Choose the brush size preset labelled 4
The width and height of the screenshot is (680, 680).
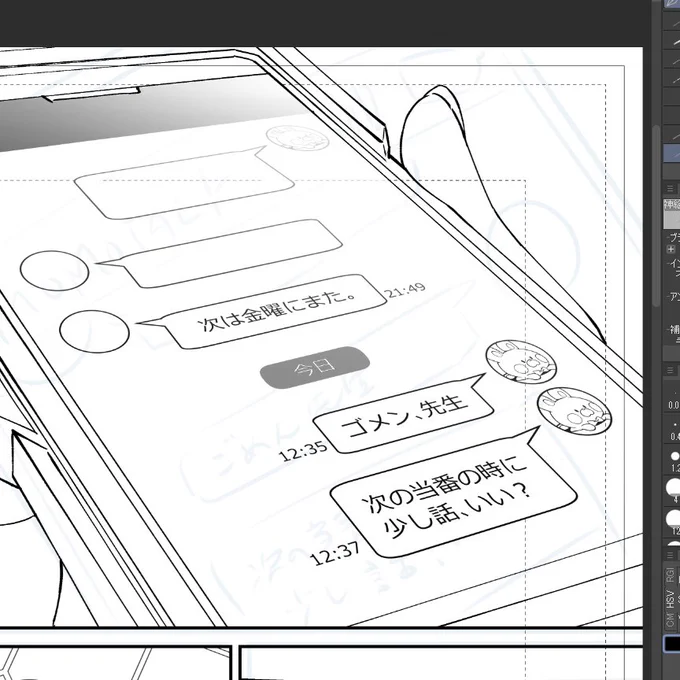(x=674, y=490)
